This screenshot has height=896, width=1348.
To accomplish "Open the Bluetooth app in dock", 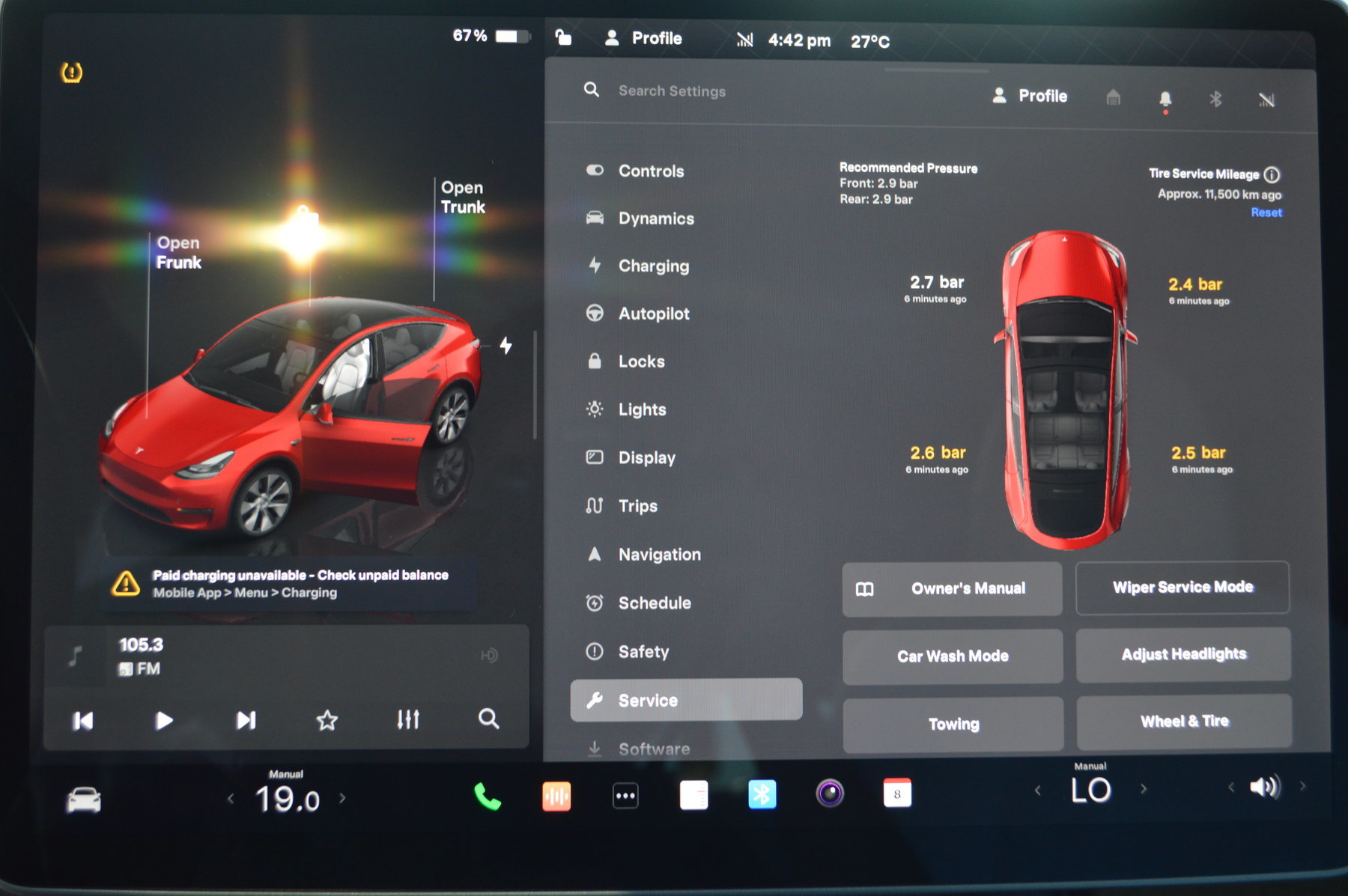I will [762, 794].
